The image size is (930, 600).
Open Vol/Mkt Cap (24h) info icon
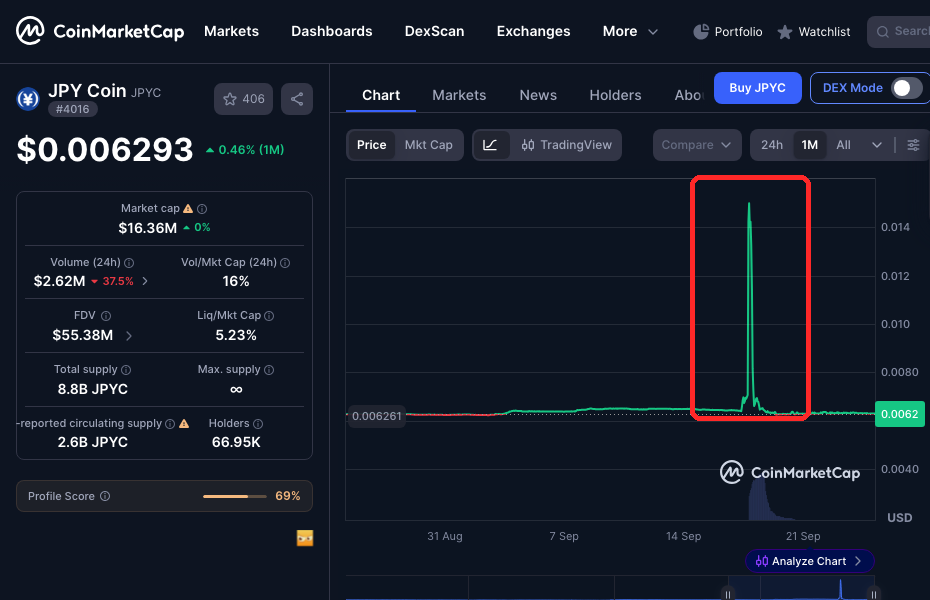(x=285, y=263)
